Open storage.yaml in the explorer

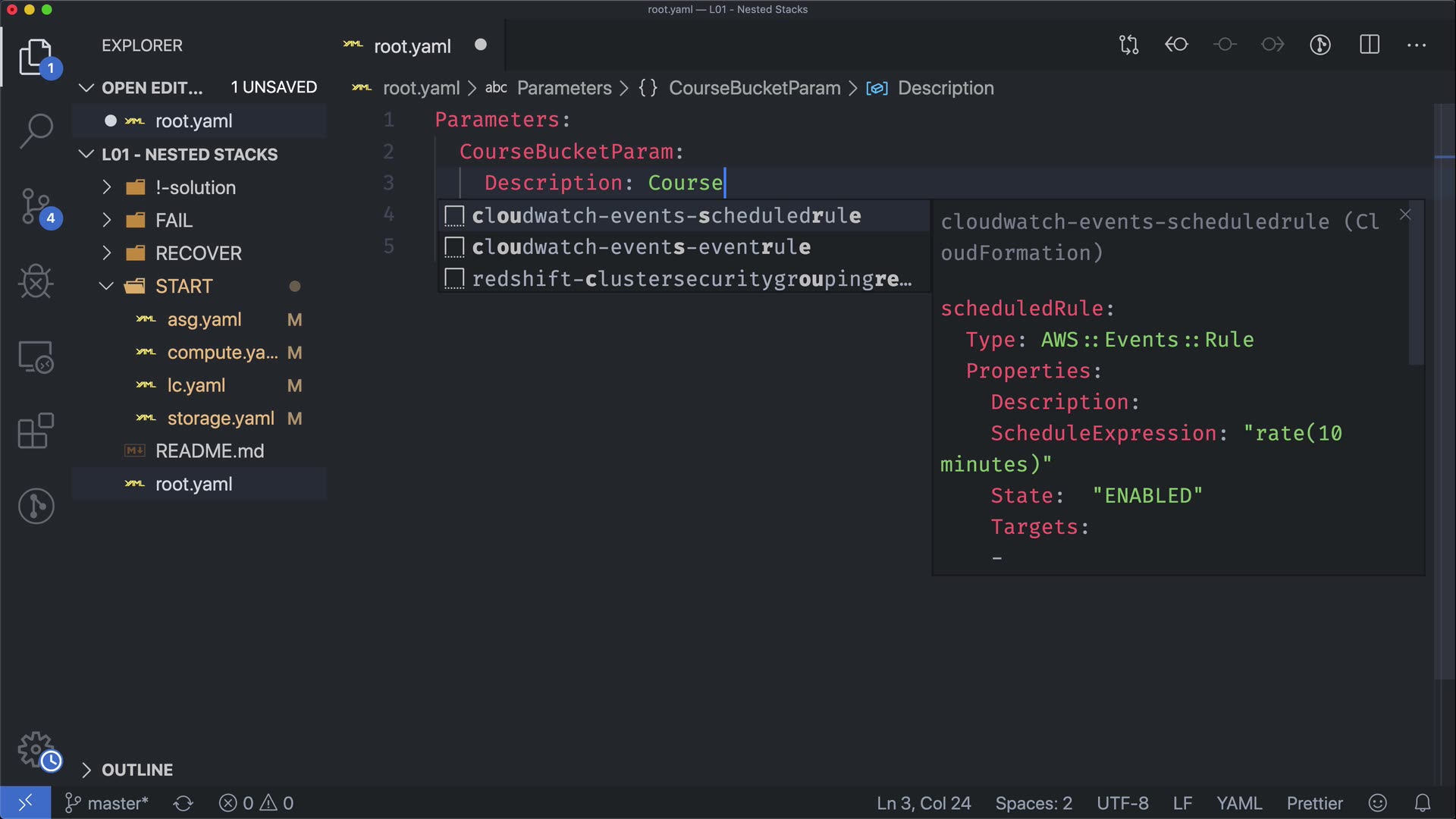pos(220,419)
